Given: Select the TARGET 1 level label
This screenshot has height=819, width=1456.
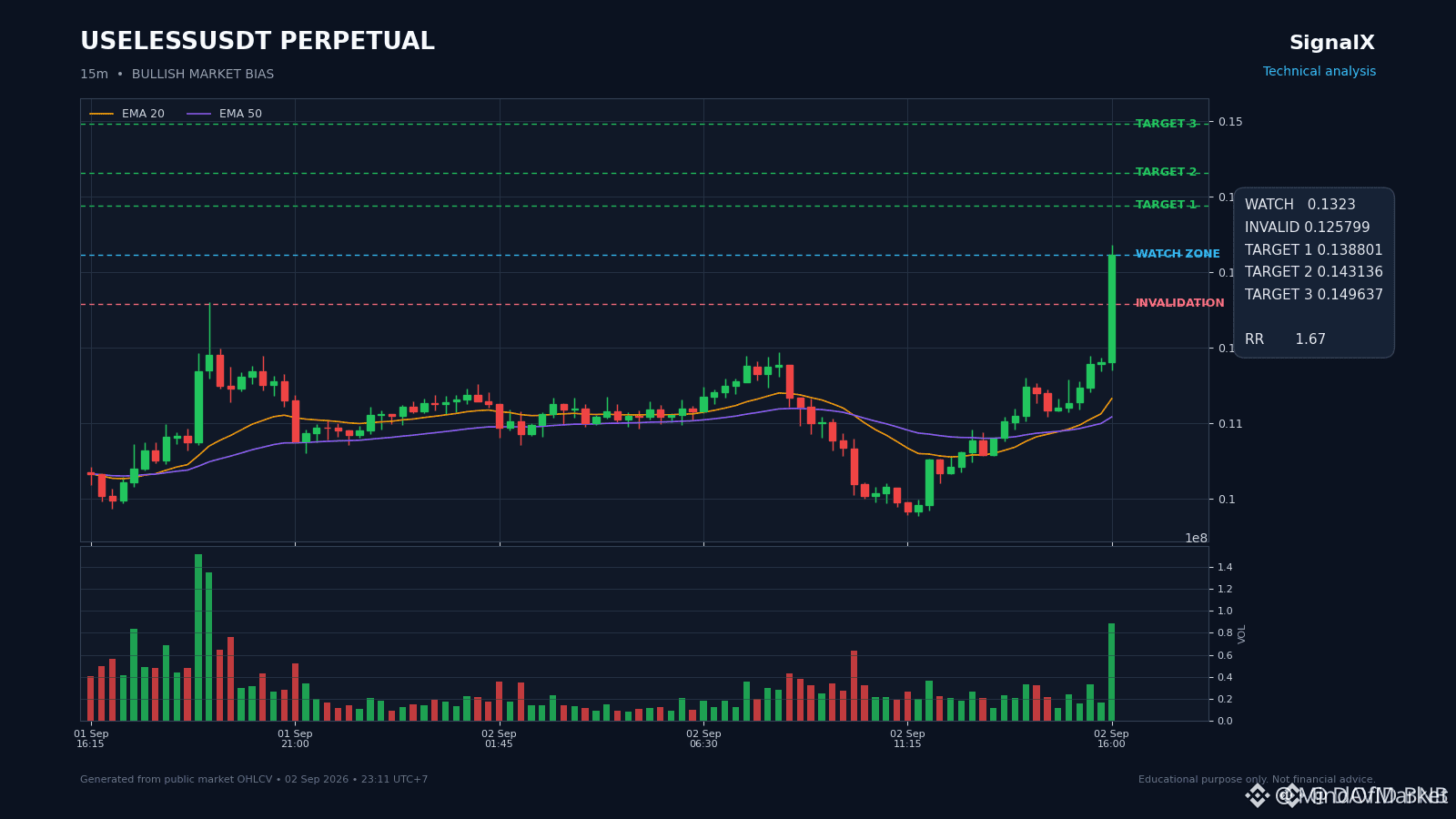Looking at the screenshot, I should tap(1166, 205).
